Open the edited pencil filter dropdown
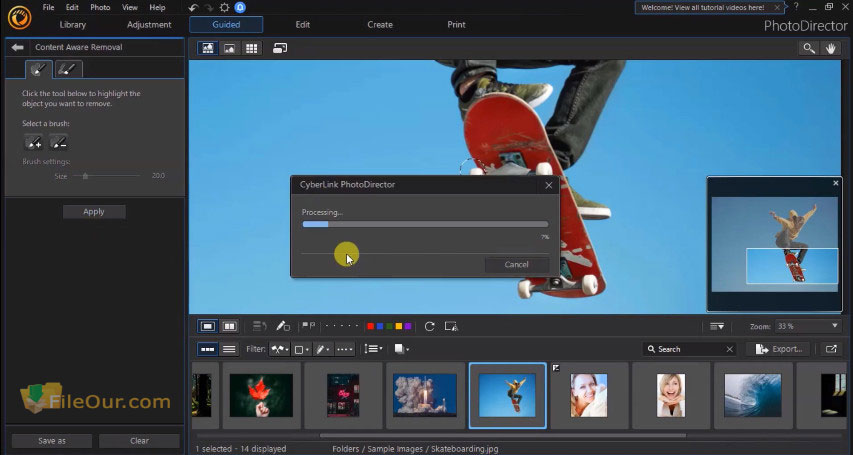 [323, 349]
